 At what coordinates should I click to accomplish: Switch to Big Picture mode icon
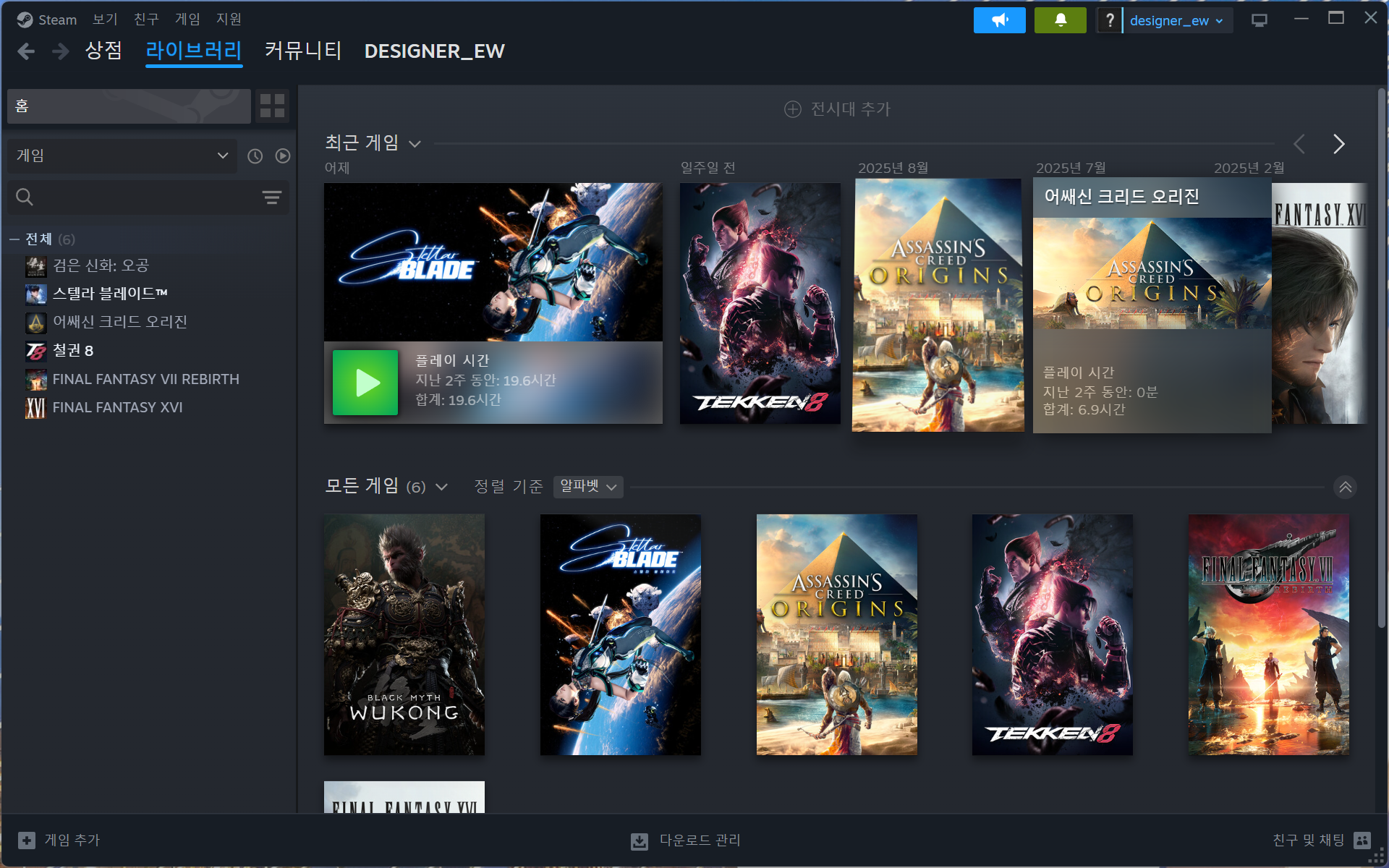[1260, 20]
